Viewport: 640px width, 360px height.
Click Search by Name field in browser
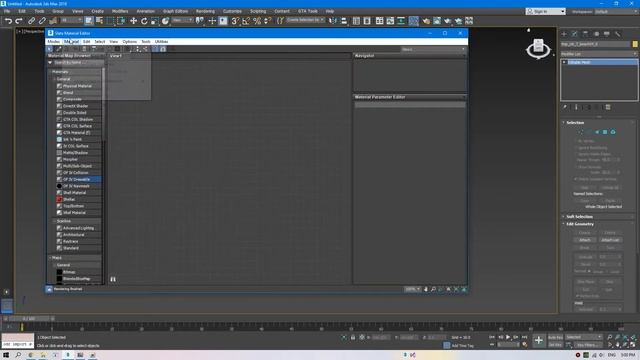pyautogui.click(x=78, y=62)
